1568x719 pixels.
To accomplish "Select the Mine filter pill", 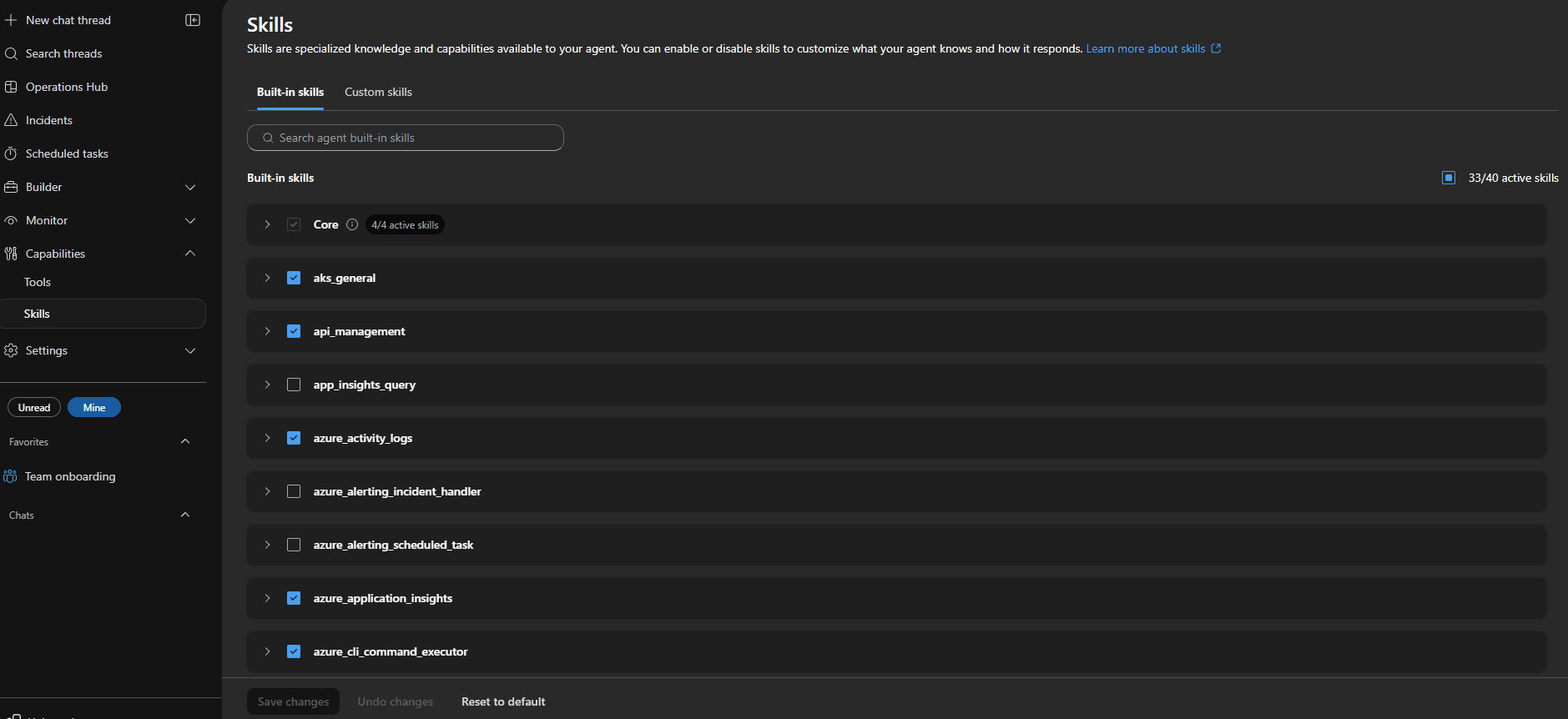I will point(94,407).
